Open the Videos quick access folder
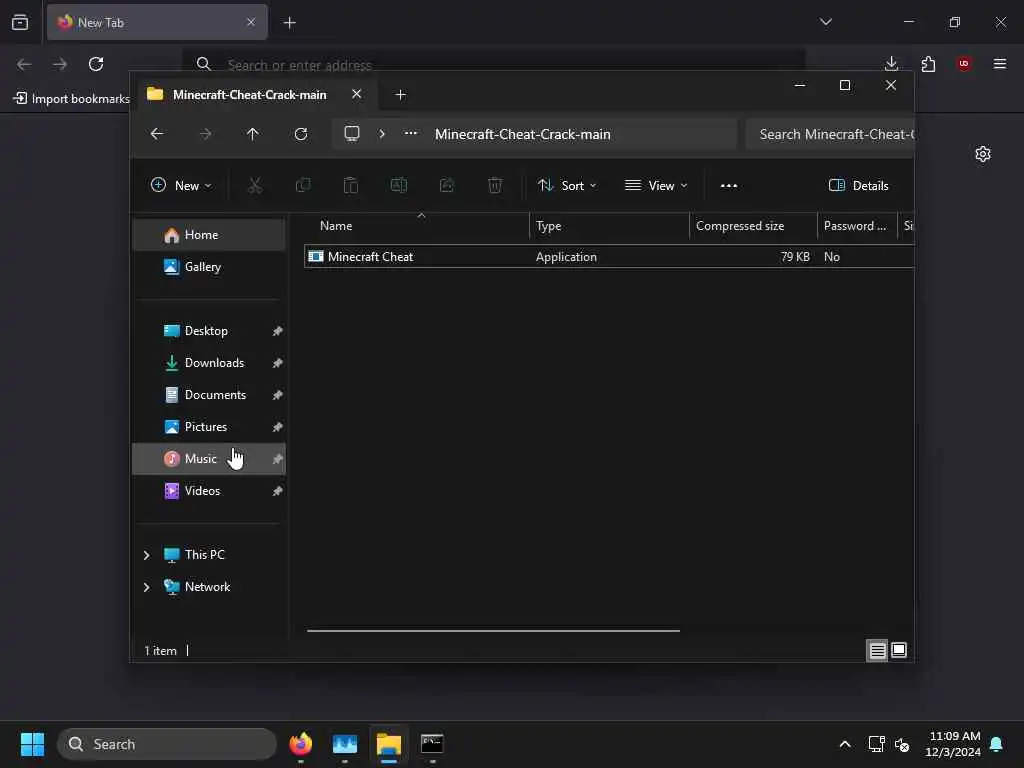This screenshot has height=768, width=1024. (x=209, y=490)
